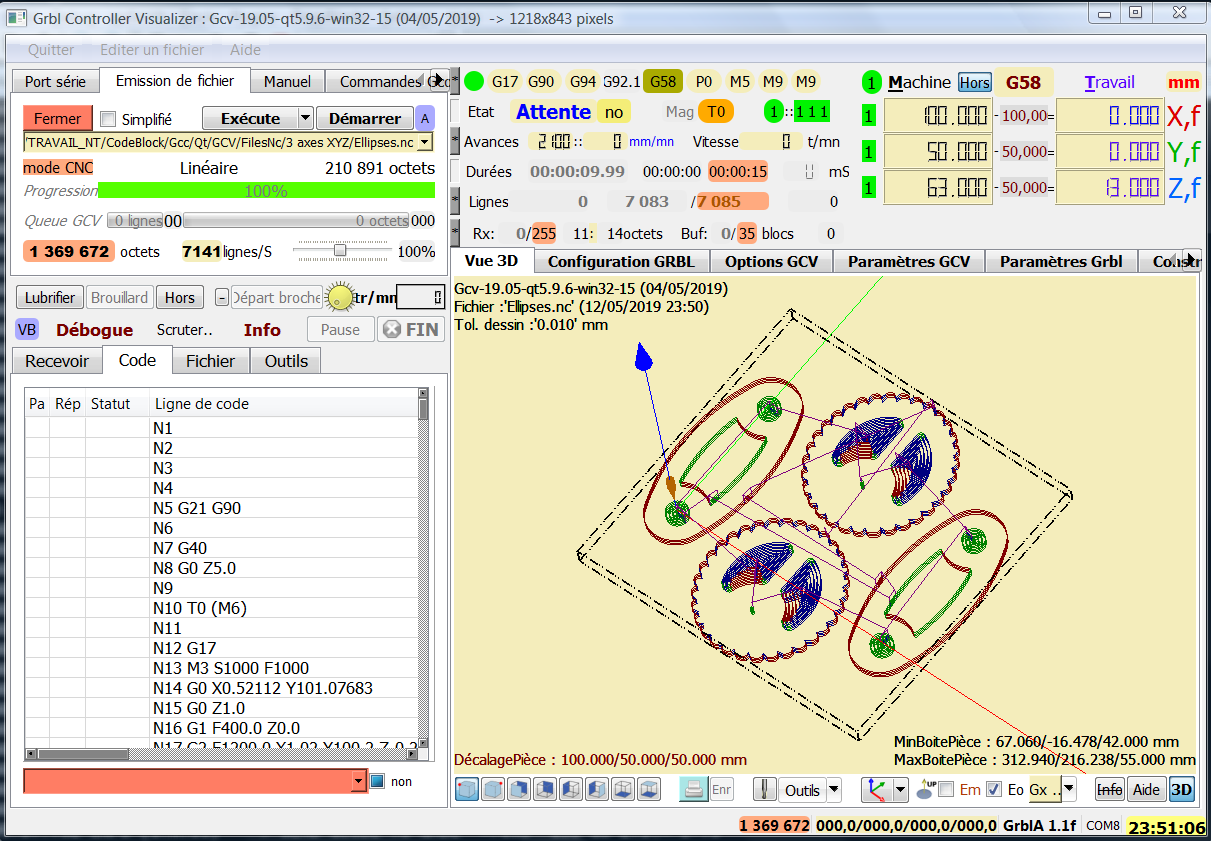Click the Débogue label
The height and width of the screenshot is (841, 1211).
click(x=94, y=330)
